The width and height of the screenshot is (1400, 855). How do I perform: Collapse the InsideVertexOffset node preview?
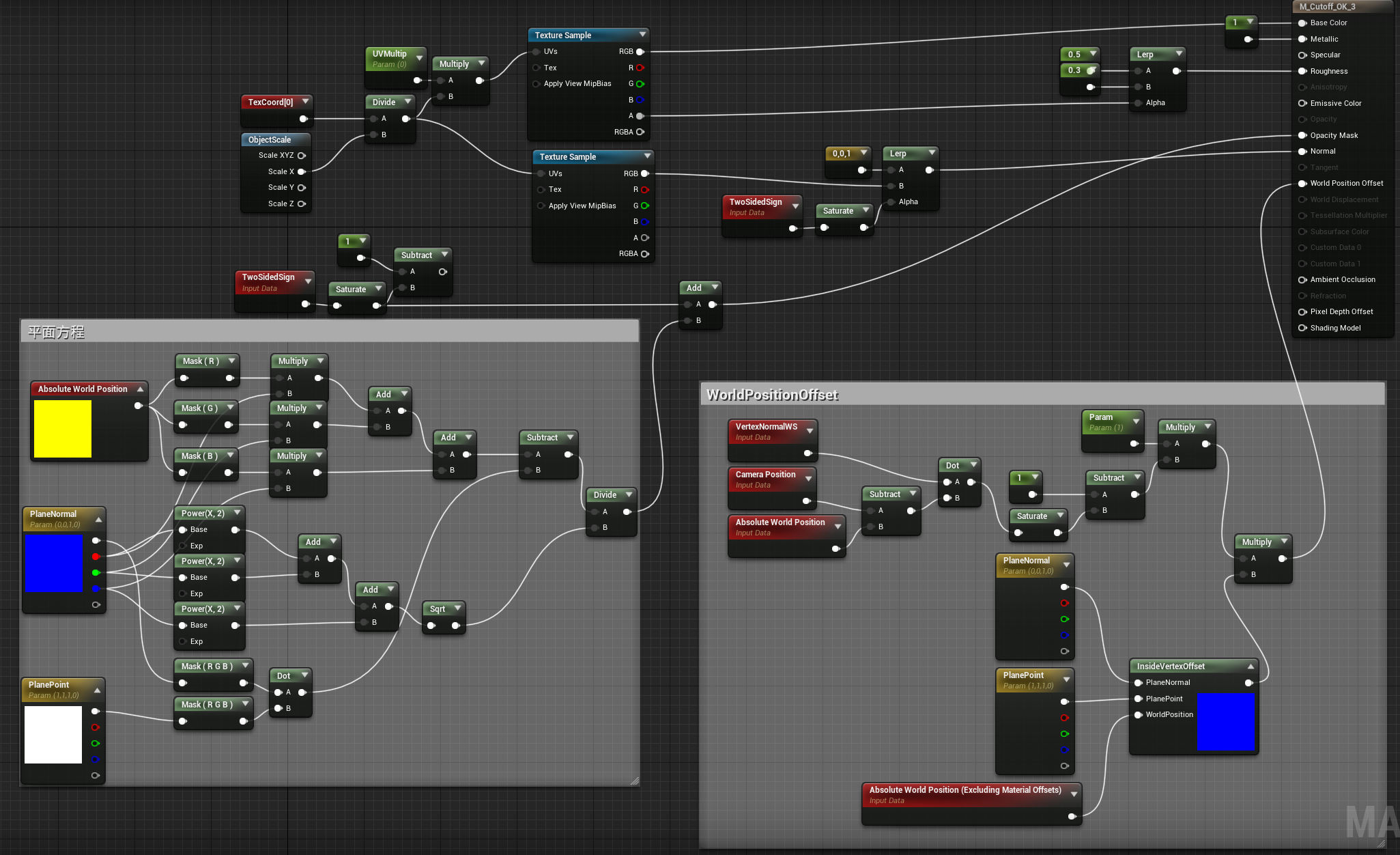click(1251, 667)
